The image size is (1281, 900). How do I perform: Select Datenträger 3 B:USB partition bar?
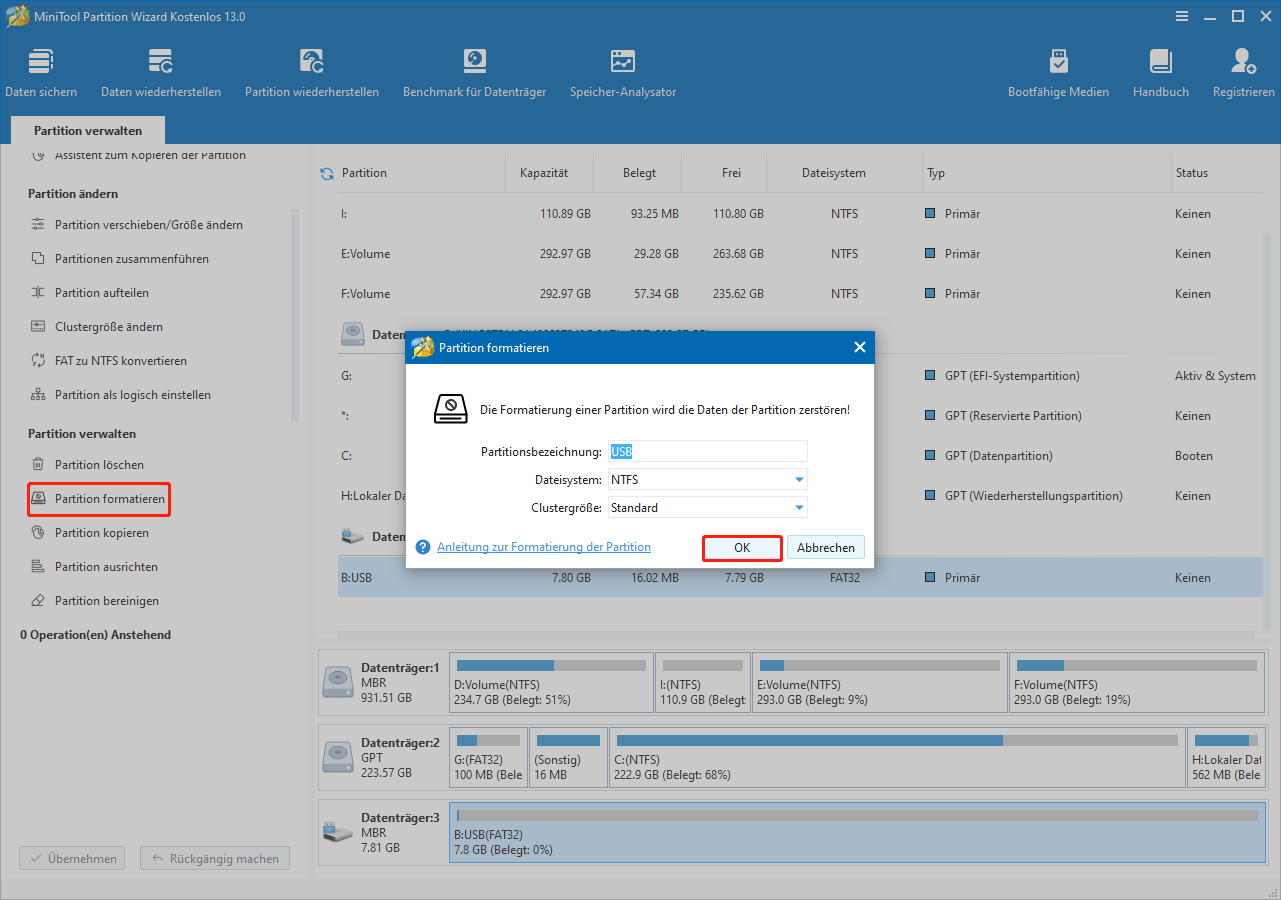[x=855, y=833]
